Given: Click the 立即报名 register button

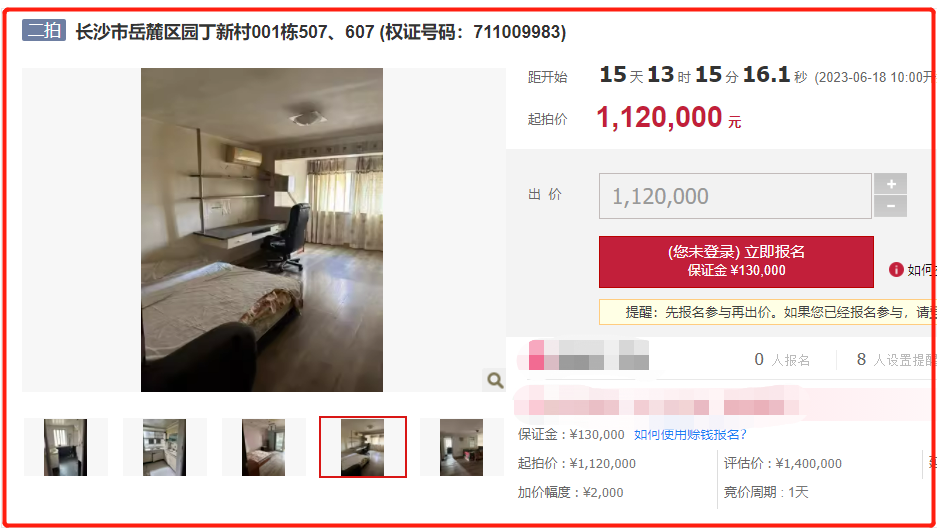Looking at the screenshot, I should tap(736, 261).
